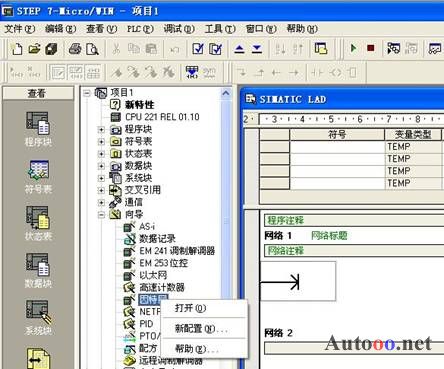Open the 文件(F) menu
Image resolution: width=444 pixels, height=369 pixels.
(20, 29)
